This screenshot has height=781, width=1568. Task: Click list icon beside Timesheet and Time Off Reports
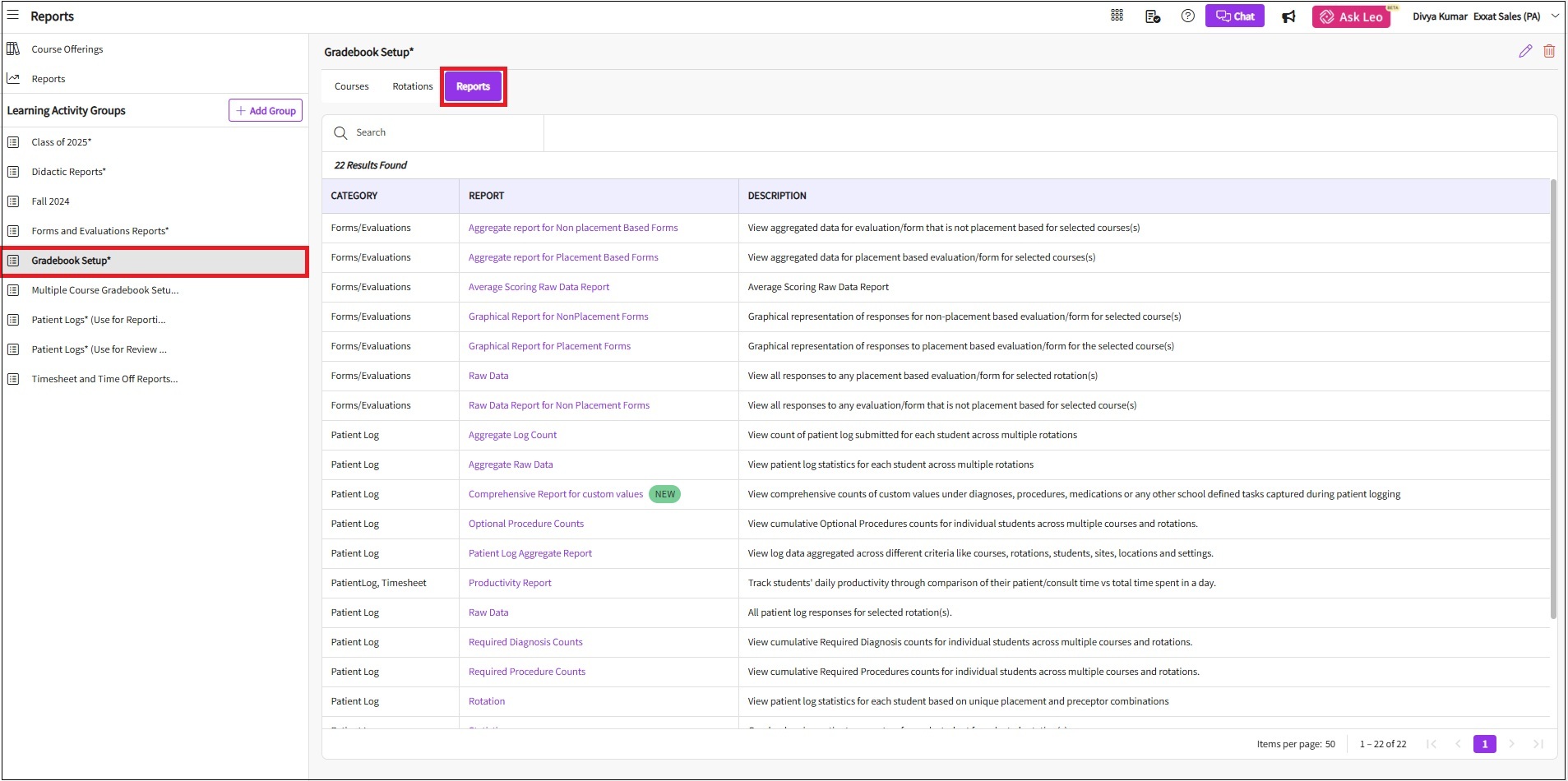pos(13,379)
